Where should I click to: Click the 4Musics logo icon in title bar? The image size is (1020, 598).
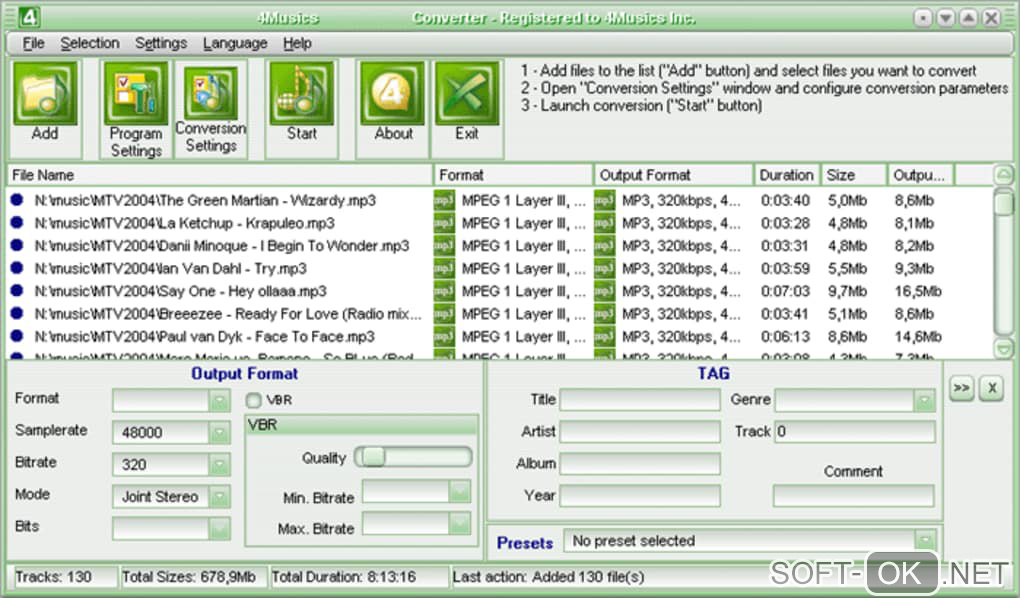29,16
